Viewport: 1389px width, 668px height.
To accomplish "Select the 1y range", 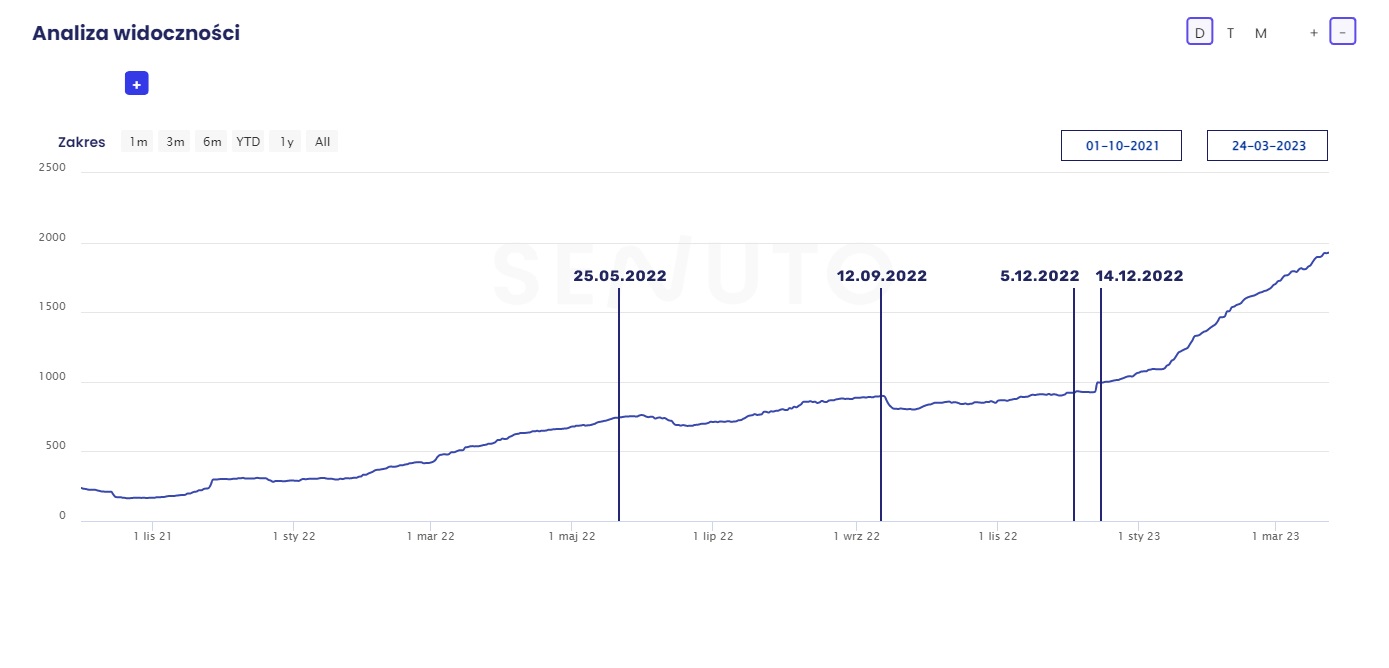I will pos(286,142).
